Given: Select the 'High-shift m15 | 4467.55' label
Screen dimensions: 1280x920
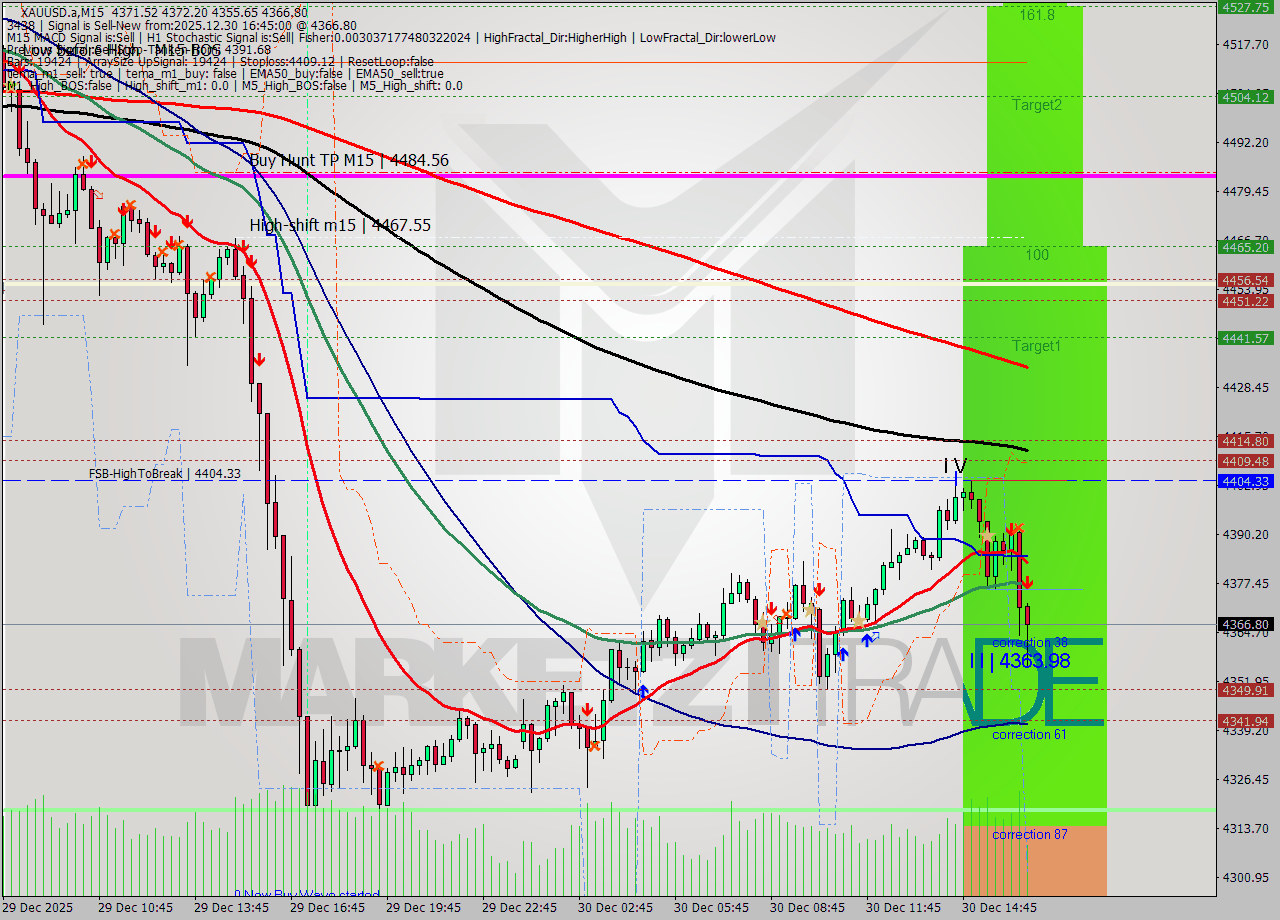Looking at the screenshot, I should click(x=341, y=225).
